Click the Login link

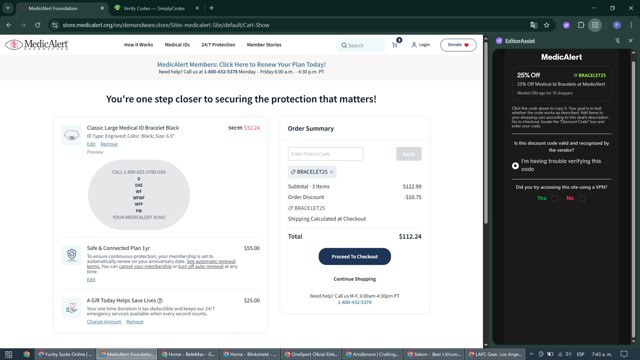420,45
